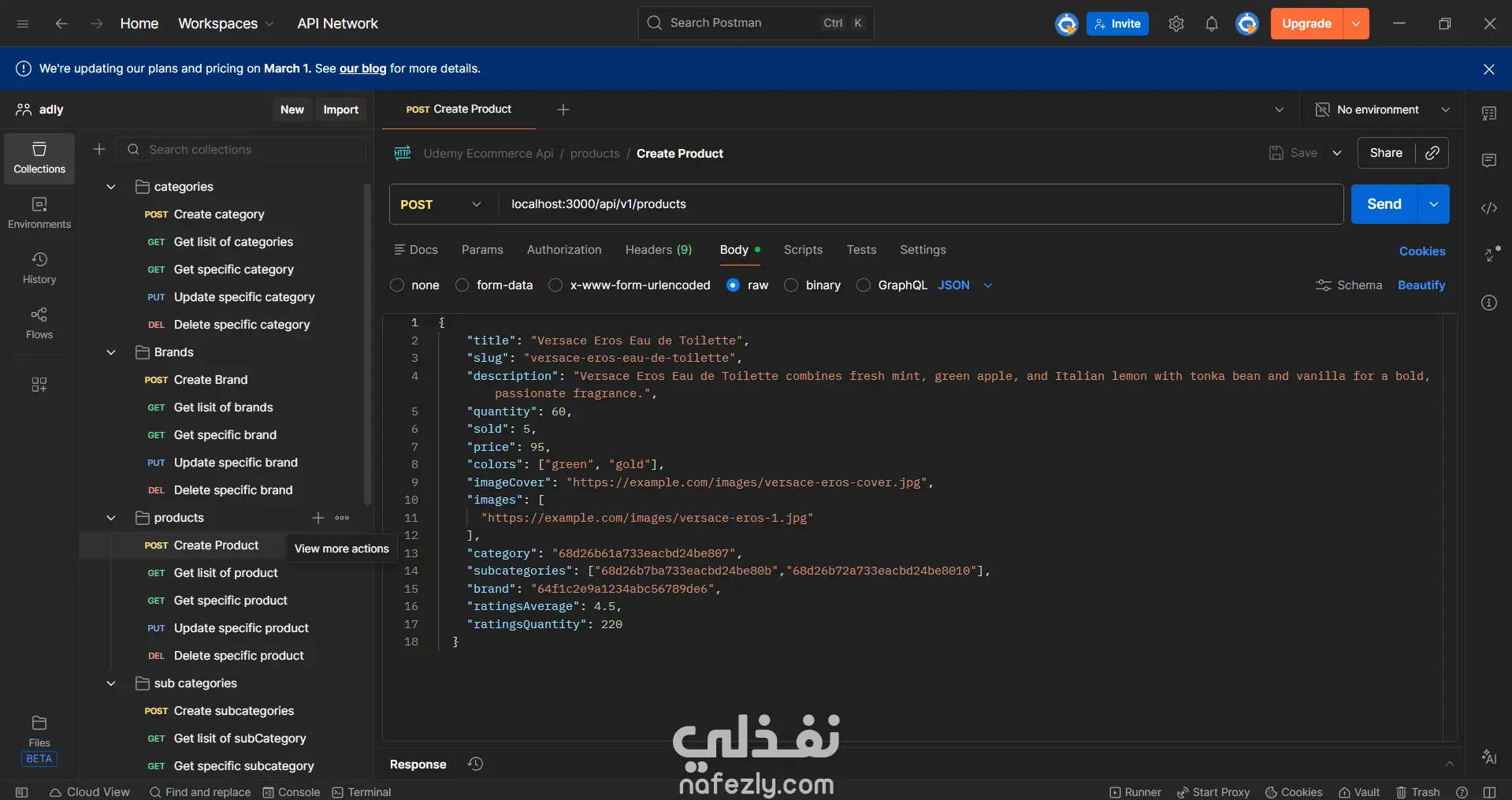Open the settings gear icon
Screen dimensions: 1512x800
click(1176, 24)
